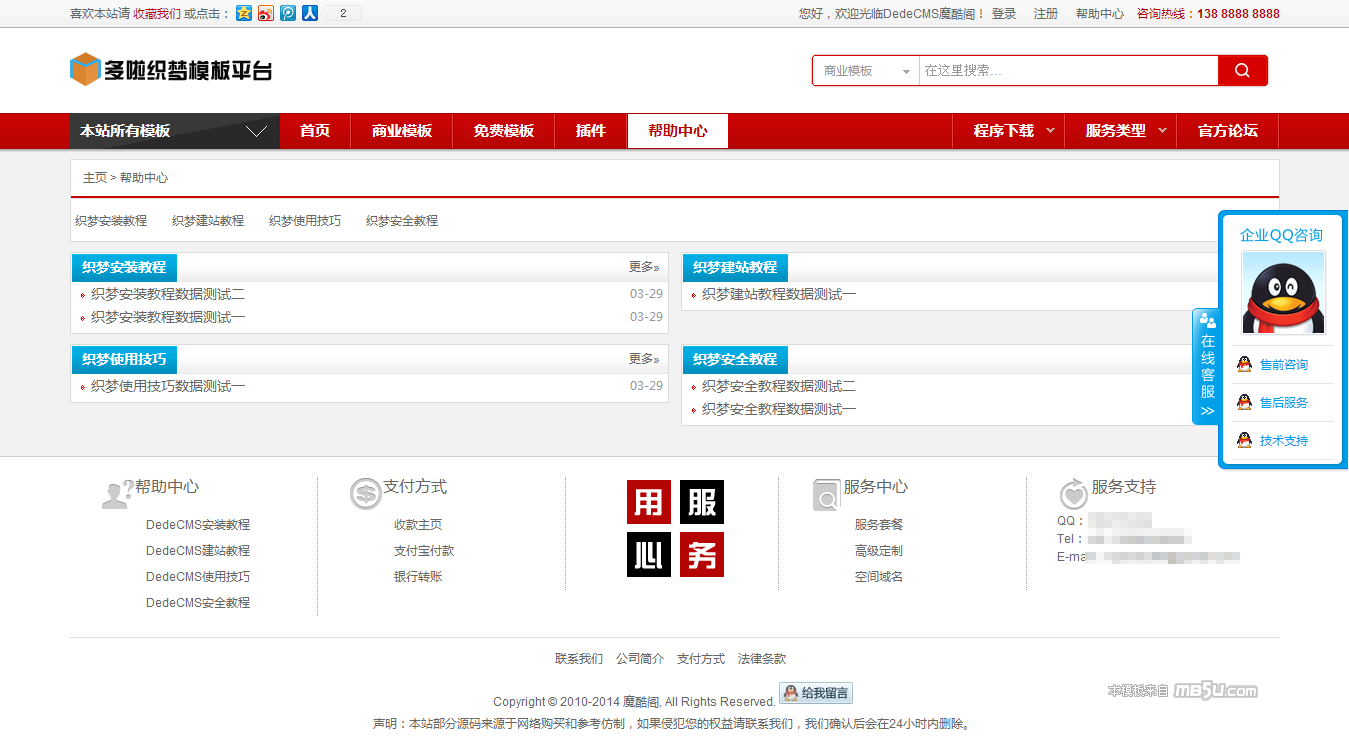Expand the 程序下载 nav dropdown
The height and width of the screenshot is (755, 1349).
pyautogui.click(x=1013, y=131)
